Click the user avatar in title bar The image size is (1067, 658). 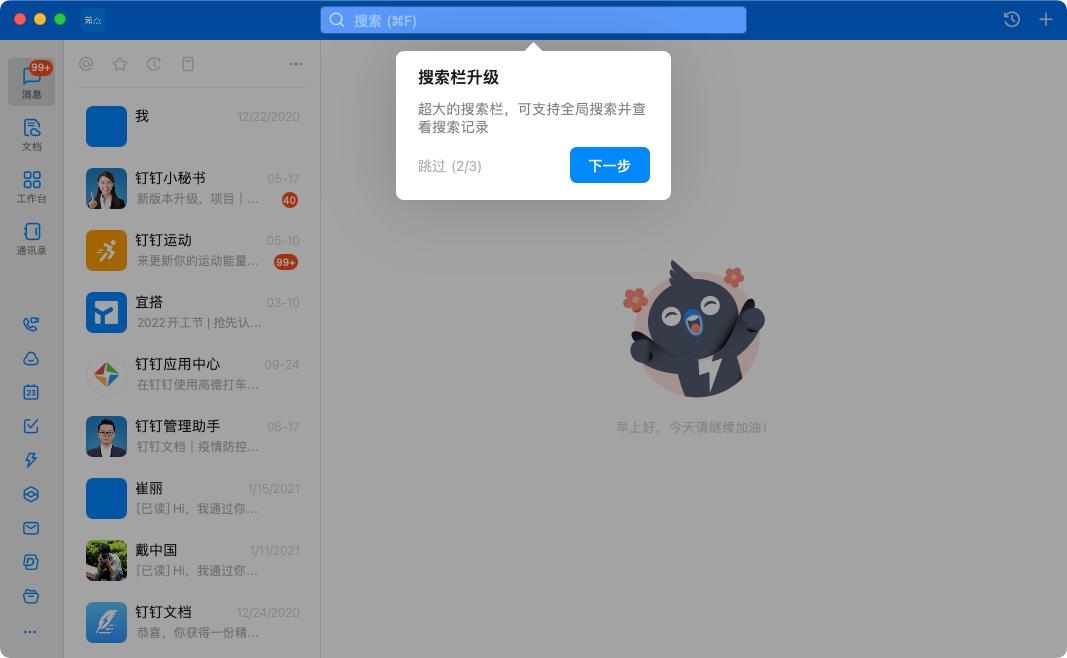[93, 20]
